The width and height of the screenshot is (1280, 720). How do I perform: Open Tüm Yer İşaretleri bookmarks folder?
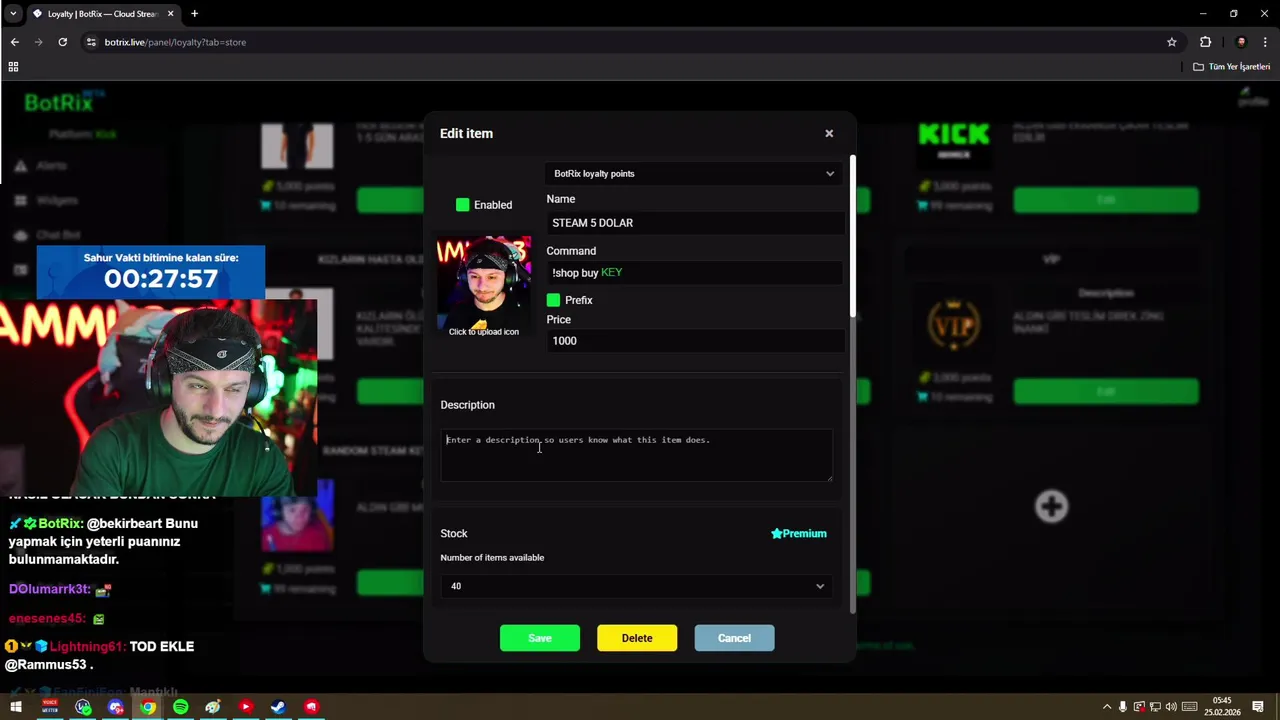[x=1232, y=67]
